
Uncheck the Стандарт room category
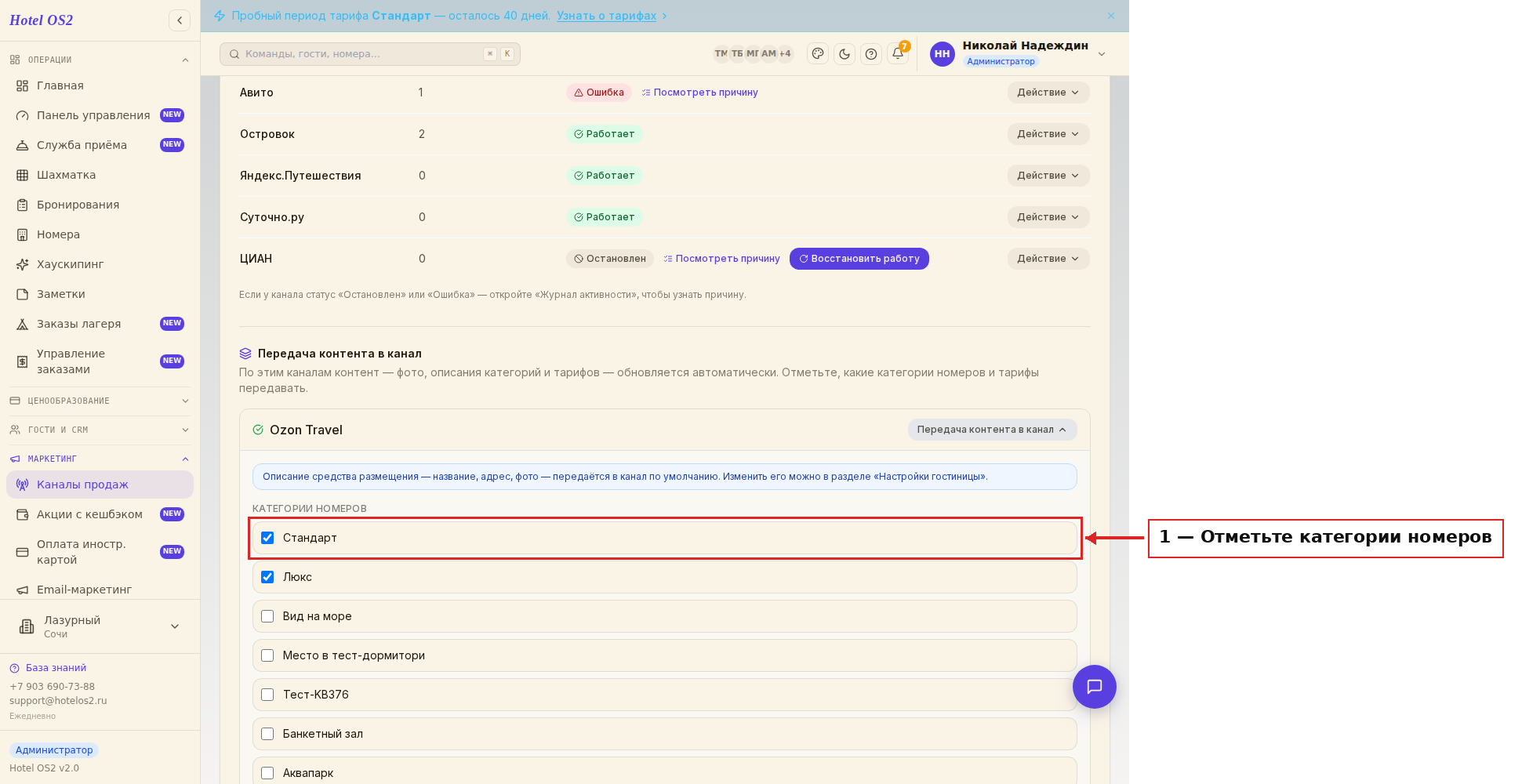(267, 538)
